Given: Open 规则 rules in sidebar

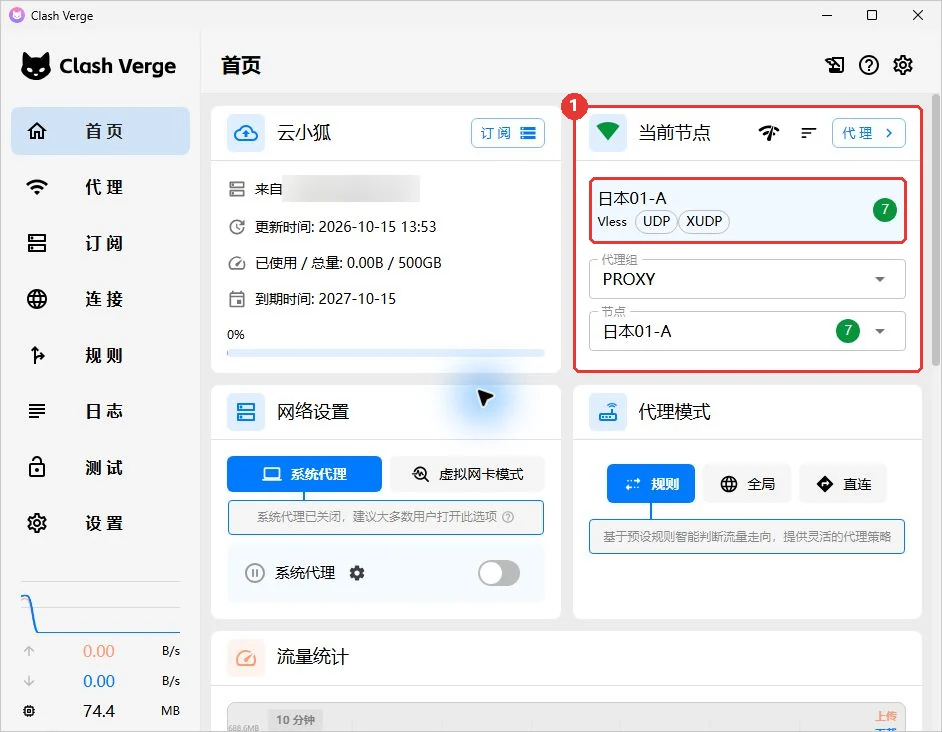Looking at the screenshot, I should (x=100, y=355).
